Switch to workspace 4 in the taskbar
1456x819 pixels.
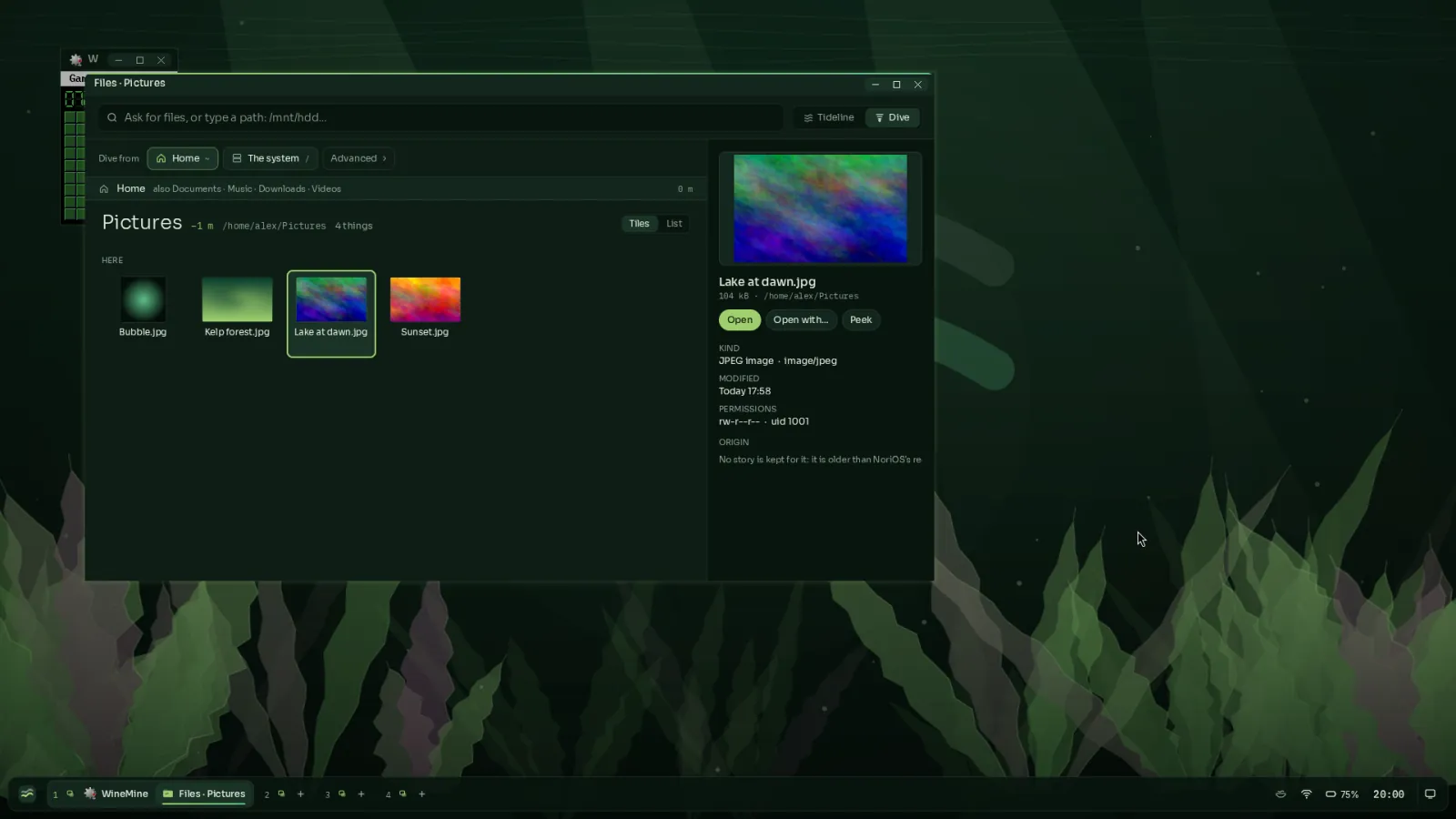[x=389, y=794]
